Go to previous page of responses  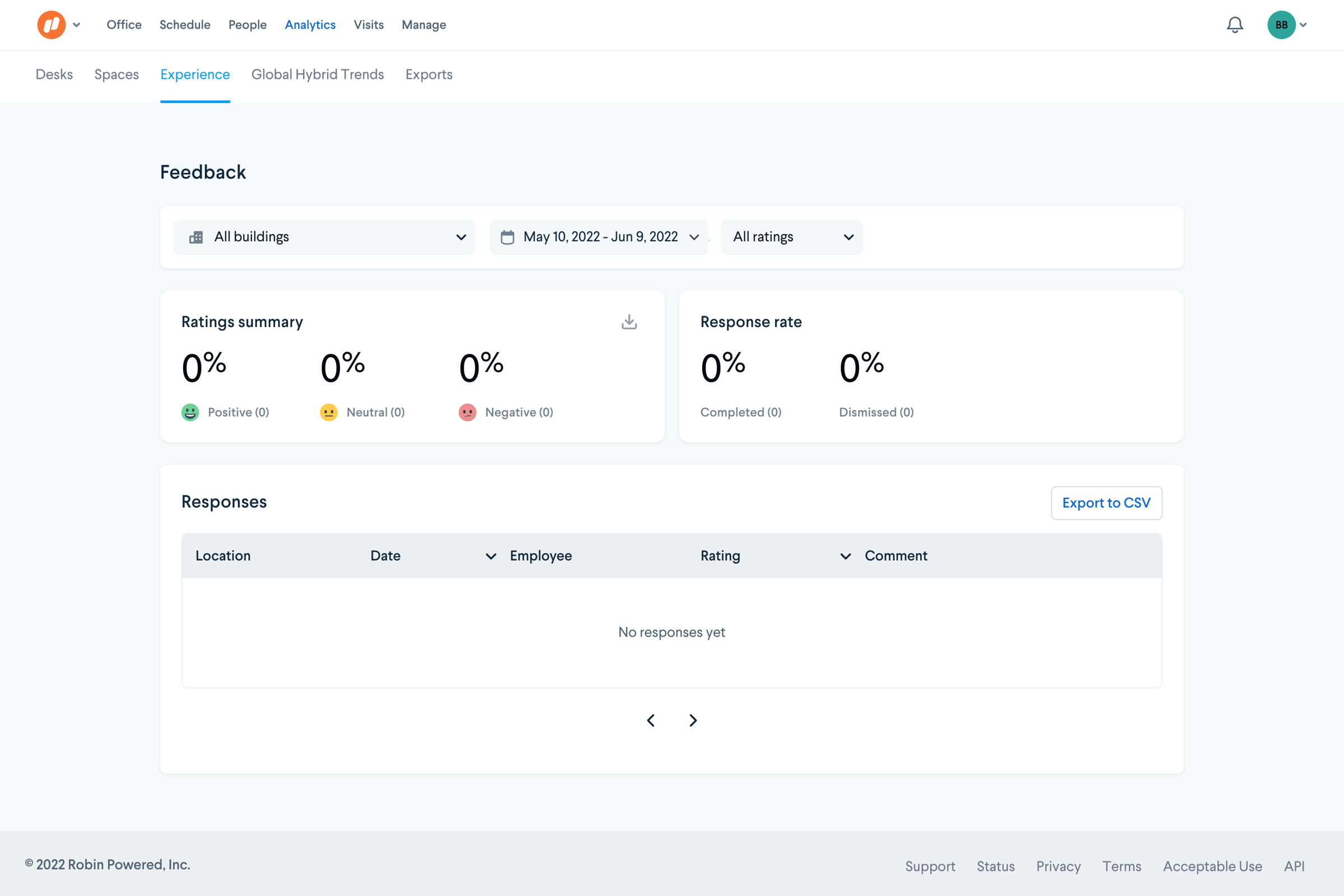tap(651, 720)
